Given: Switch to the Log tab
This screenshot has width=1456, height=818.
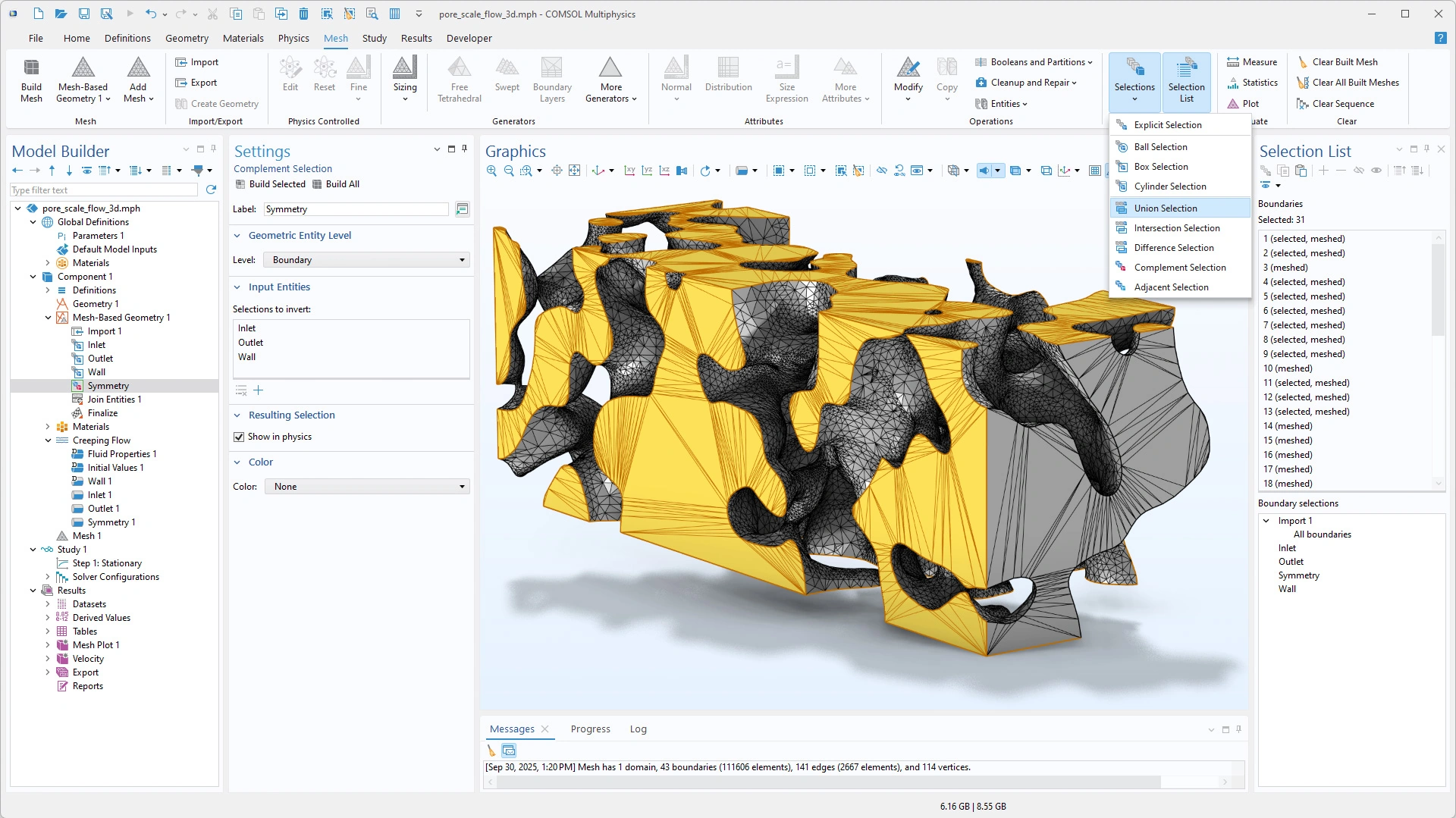Looking at the screenshot, I should click(x=638, y=729).
